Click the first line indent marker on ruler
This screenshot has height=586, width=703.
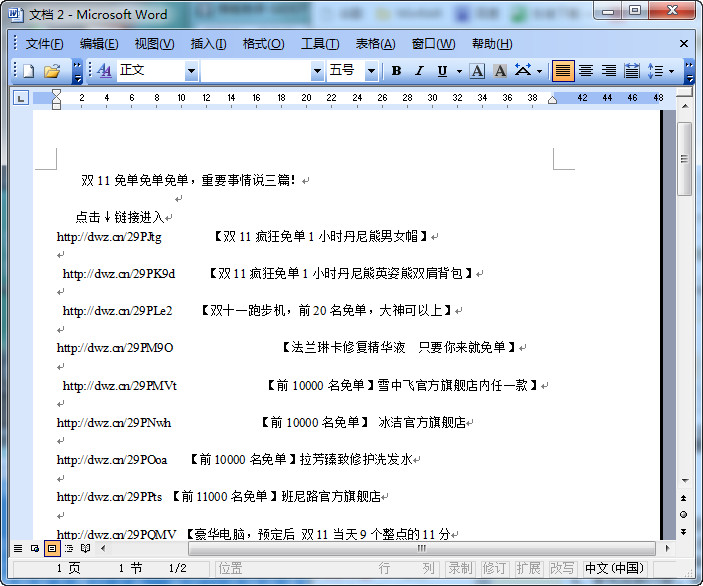tap(56, 94)
